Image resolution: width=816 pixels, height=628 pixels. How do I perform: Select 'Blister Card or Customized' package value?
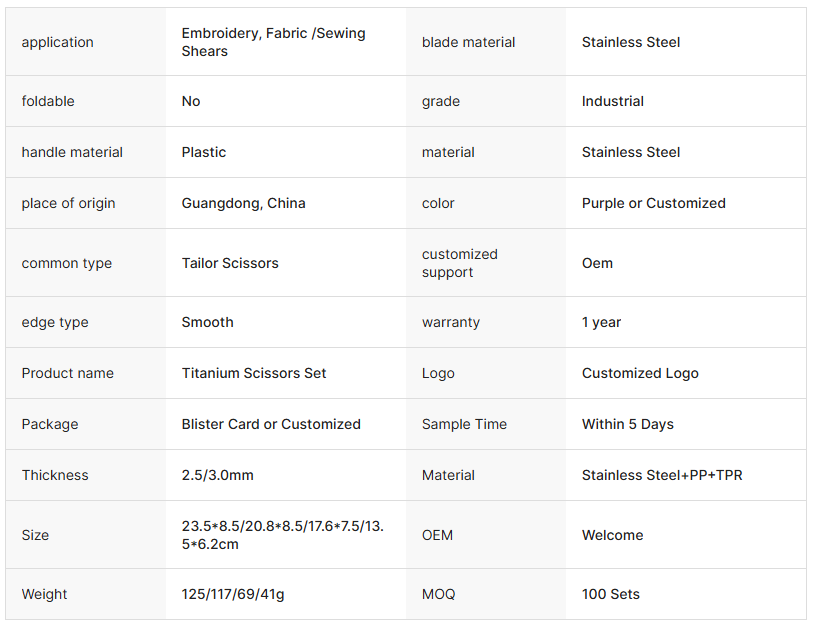271,424
